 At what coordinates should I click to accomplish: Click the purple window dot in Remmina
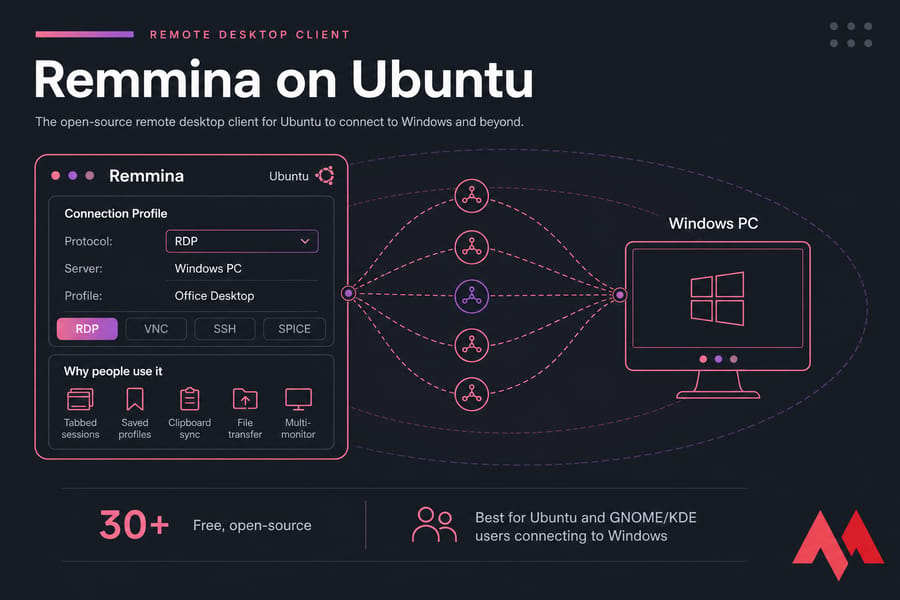point(73,176)
